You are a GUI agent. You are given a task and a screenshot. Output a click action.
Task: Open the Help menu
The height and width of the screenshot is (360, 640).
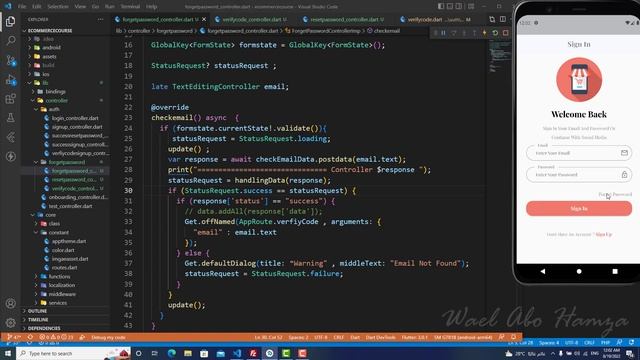point(151,7)
